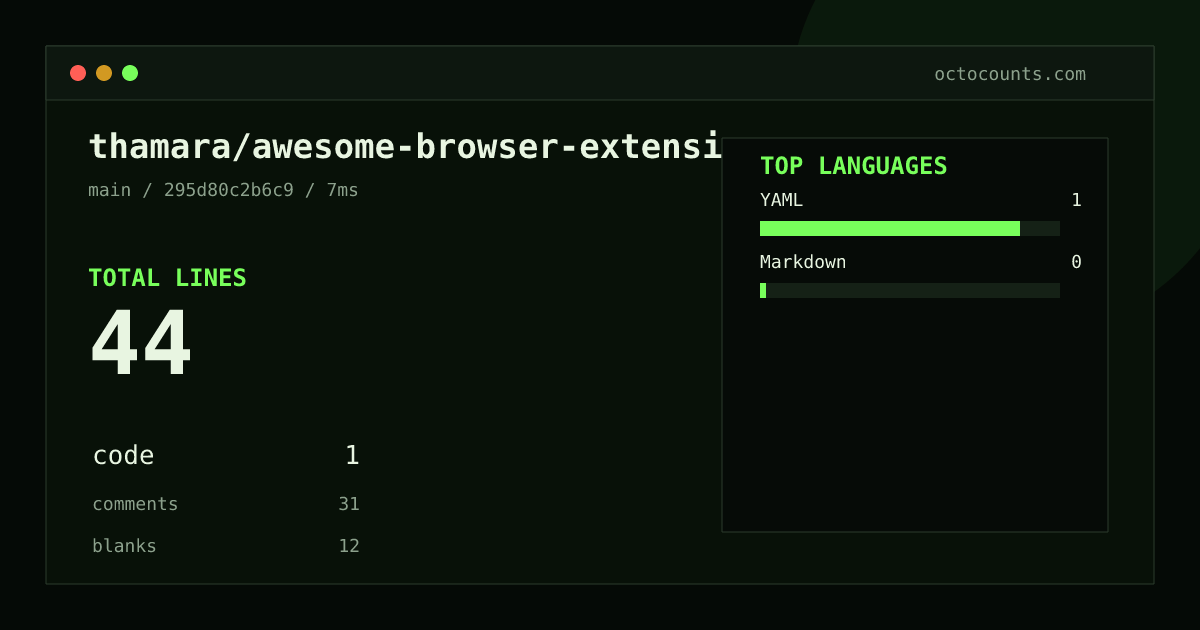Click the 'main / 295d80c2b6c9 / 7ms' line
Image resolution: width=1200 pixels, height=630 pixels.
point(223,190)
